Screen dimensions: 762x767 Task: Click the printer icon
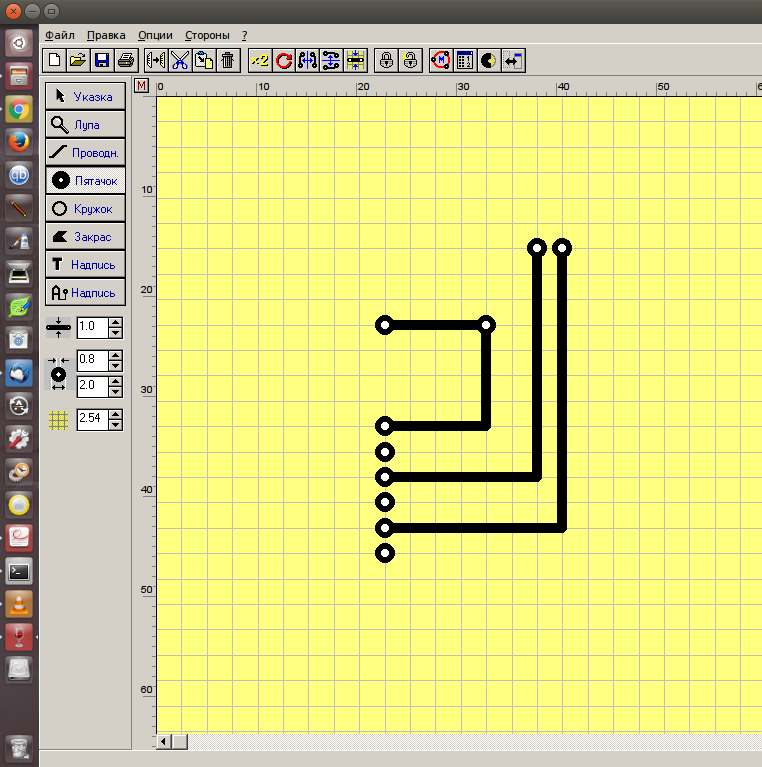point(125,61)
